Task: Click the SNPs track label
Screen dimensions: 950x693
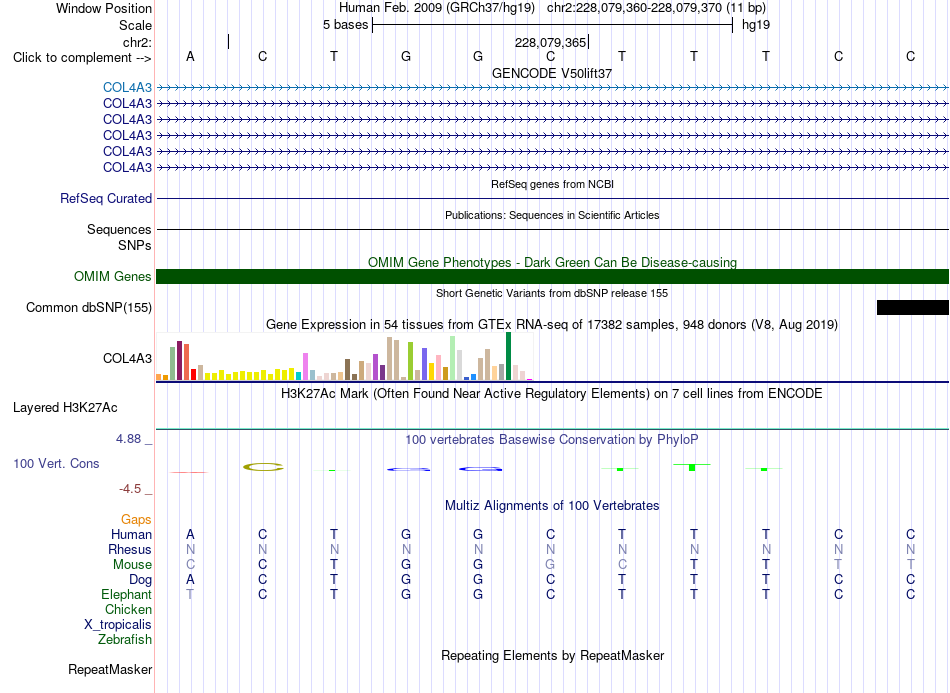Action: coord(135,245)
